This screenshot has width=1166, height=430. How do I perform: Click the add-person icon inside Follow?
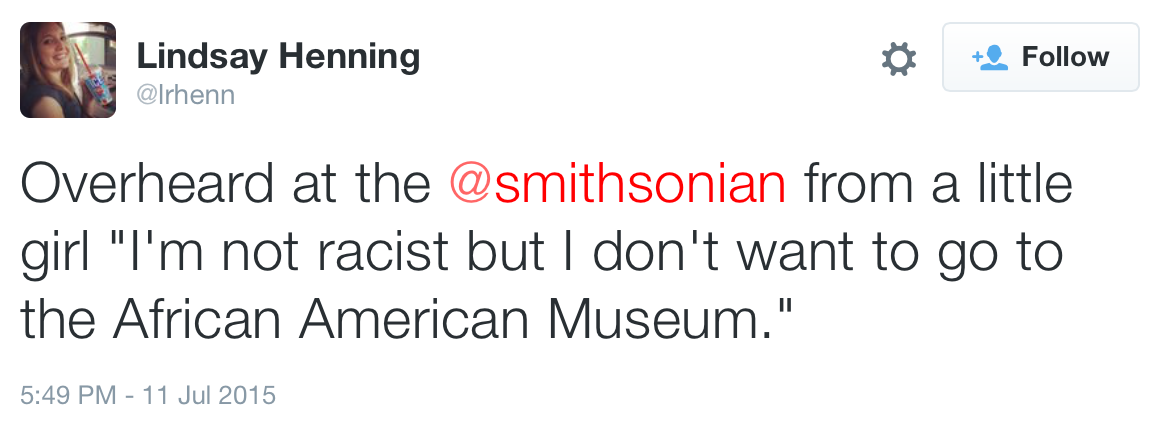[x=990, y=58]
